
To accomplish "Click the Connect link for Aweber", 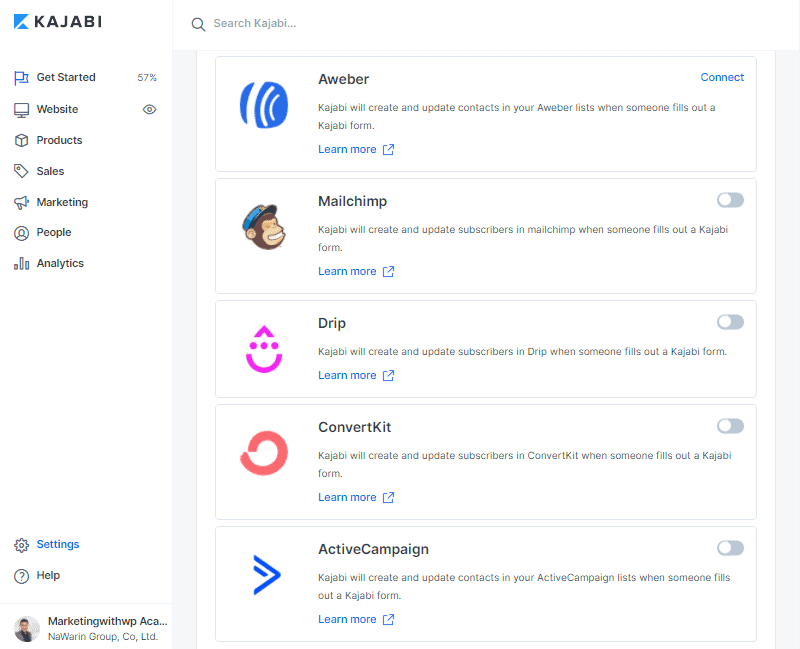I will (722, 77).
